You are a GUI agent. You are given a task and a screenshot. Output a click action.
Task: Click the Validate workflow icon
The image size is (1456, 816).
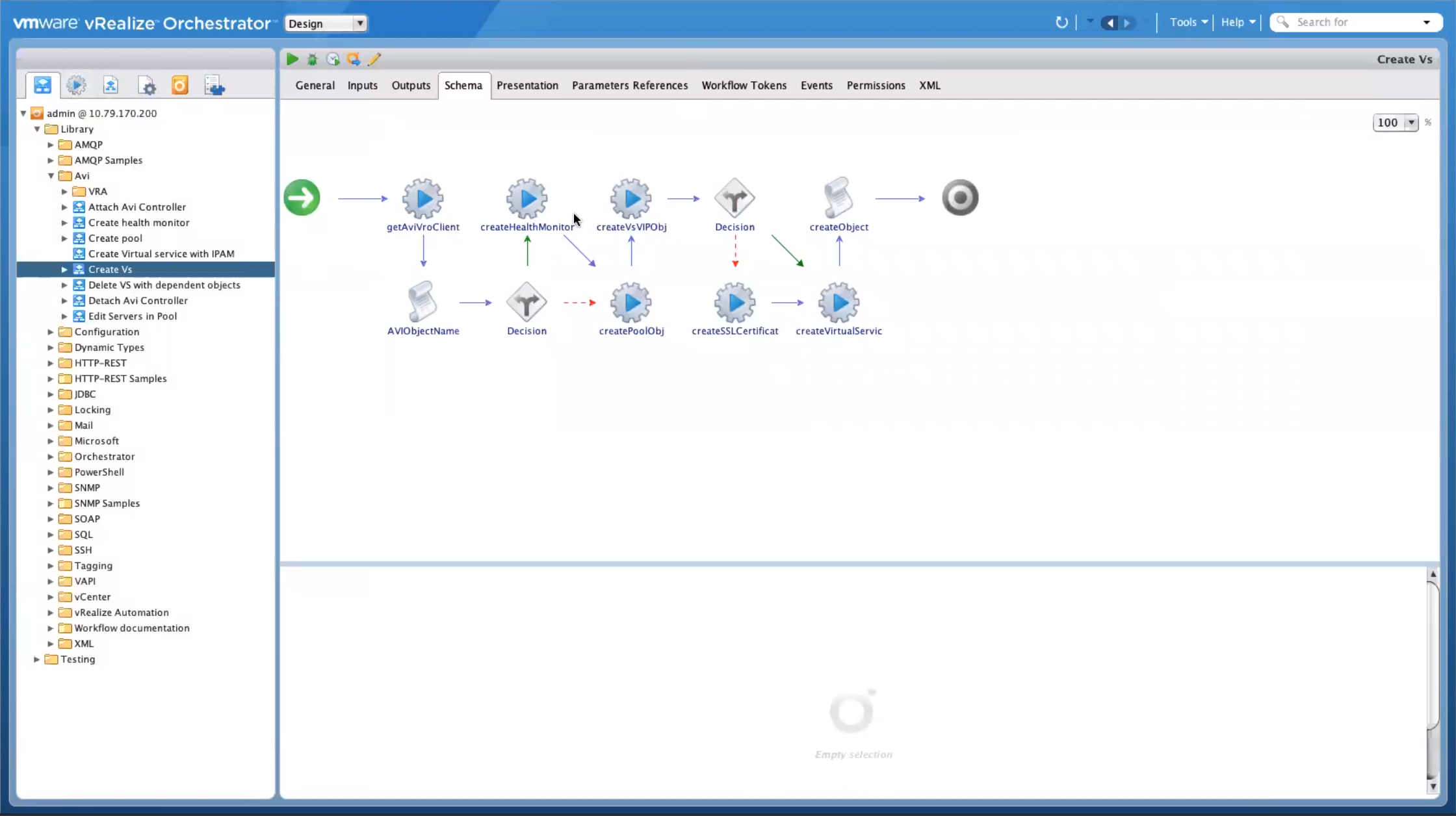354,59
